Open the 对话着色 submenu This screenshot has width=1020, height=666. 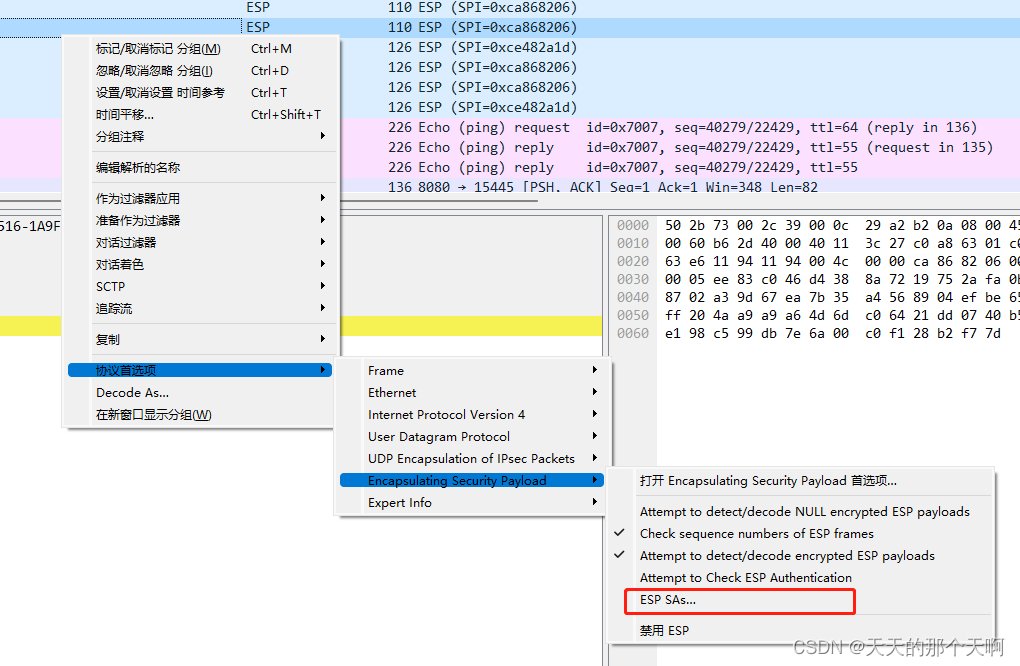tap(120, 265)
